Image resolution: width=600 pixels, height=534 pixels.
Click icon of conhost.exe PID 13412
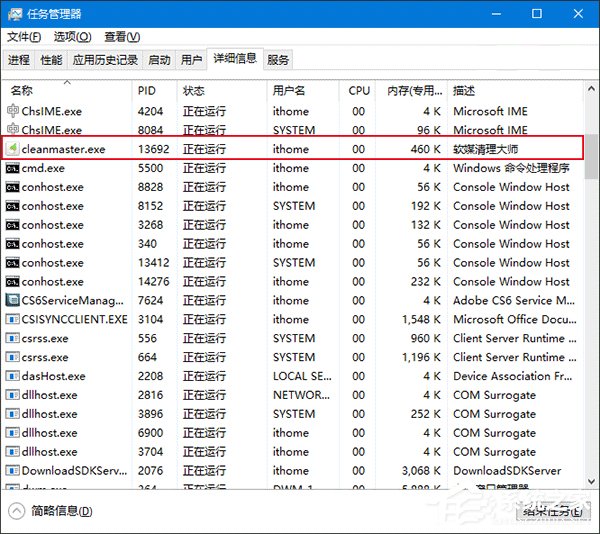(x=13, y=262)
